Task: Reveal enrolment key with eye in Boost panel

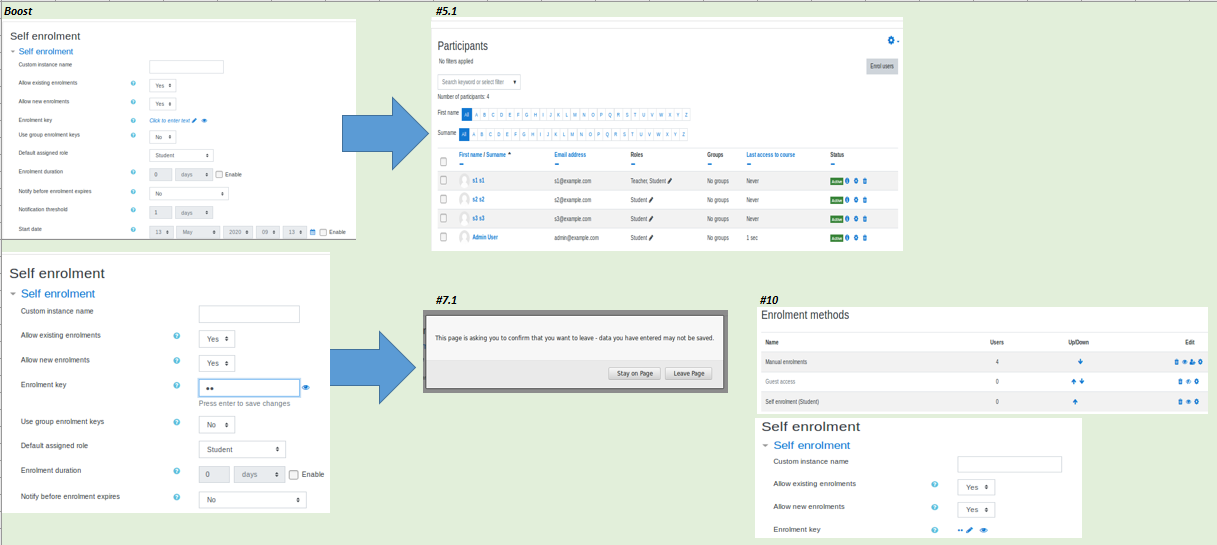Action: click(x=204, y=120)
